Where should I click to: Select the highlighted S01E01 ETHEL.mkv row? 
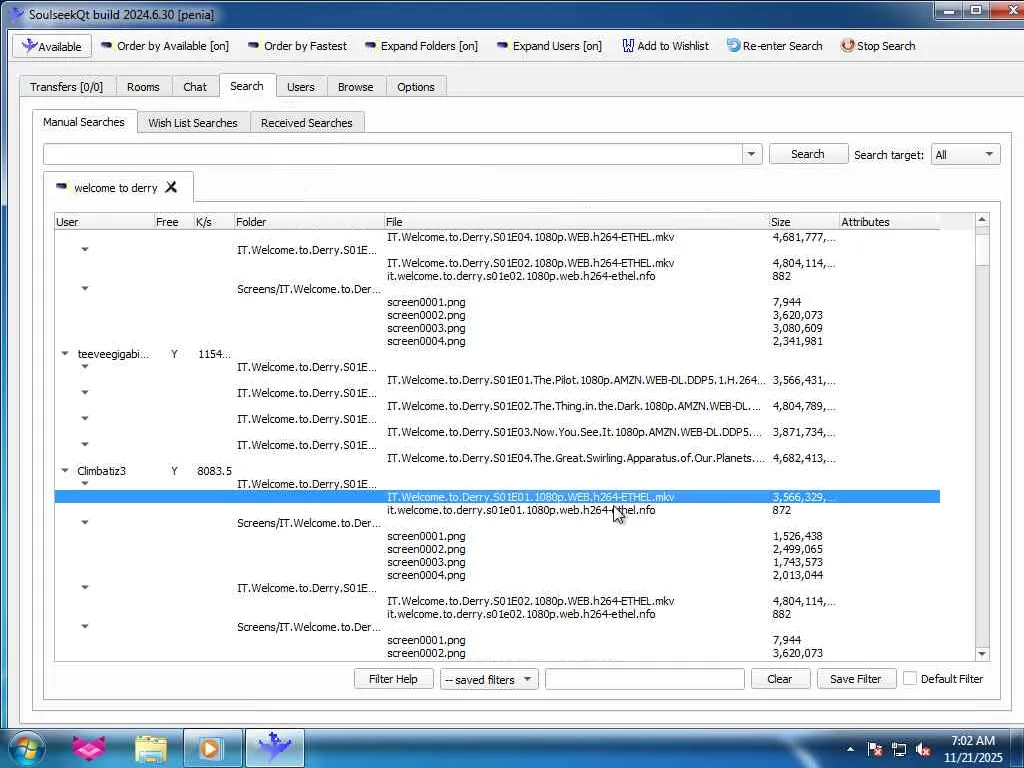click(x=497, y=497)
